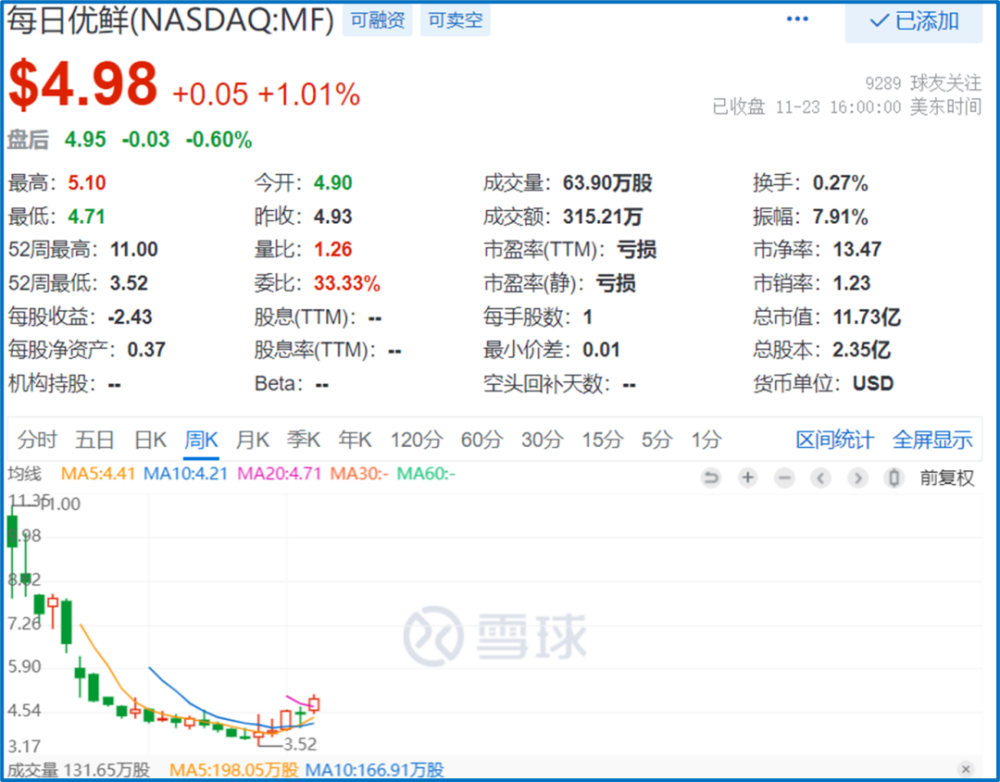Switch to the 120分 chart tab
This screenshot has height=782, width=1000.
coord(416,439)
